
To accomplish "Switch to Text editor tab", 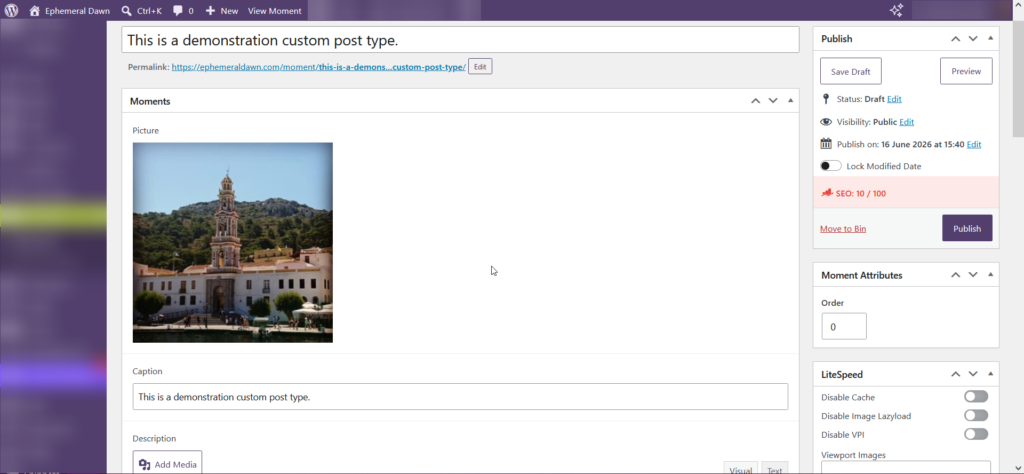I will tap(775, 468).
